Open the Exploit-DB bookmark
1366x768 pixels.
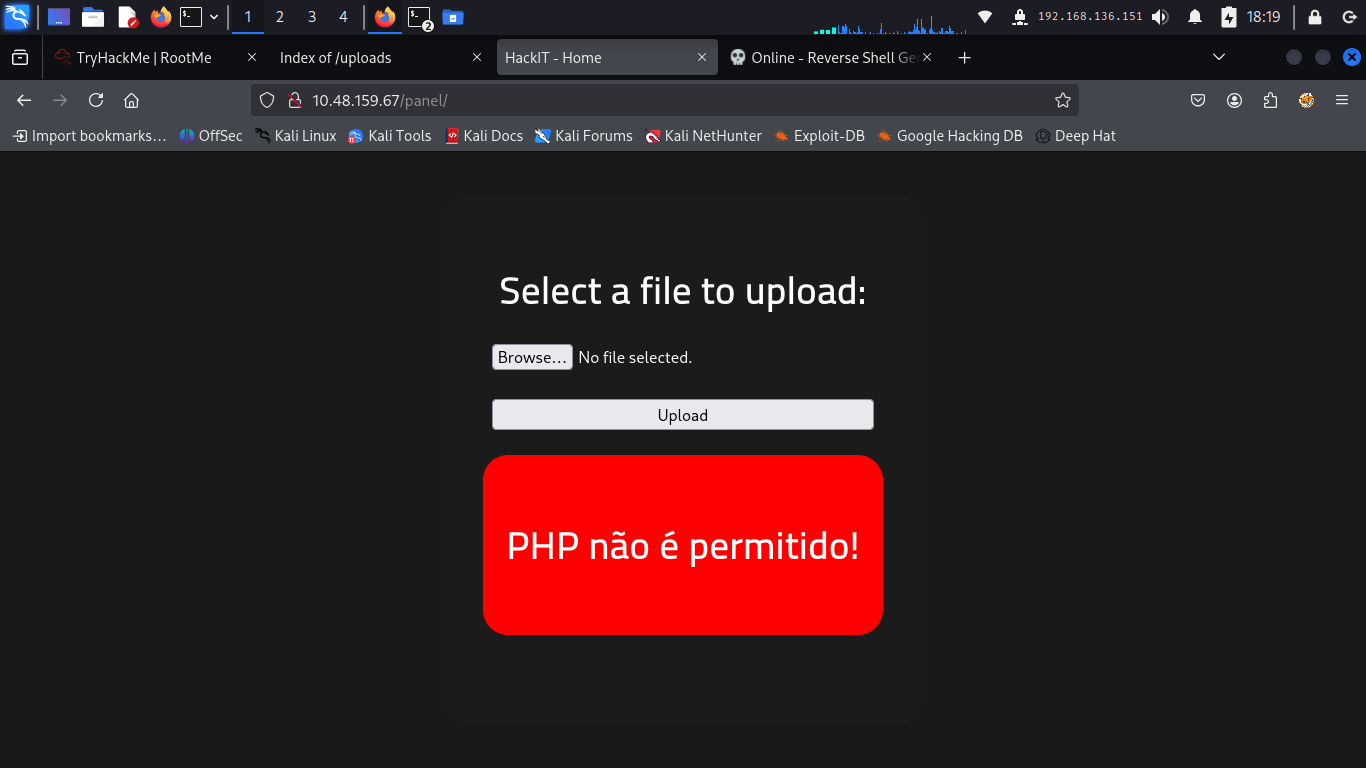[819, 136]
